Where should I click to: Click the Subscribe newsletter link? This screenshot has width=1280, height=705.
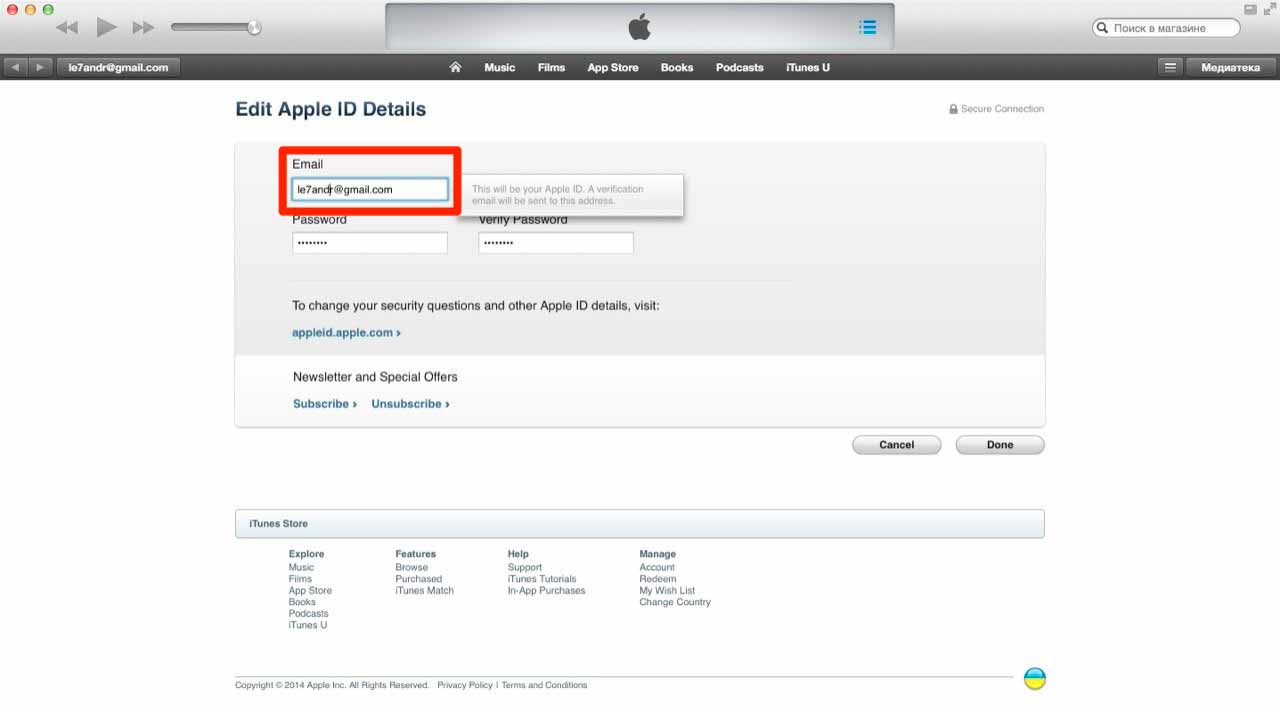tap(325, 404)
